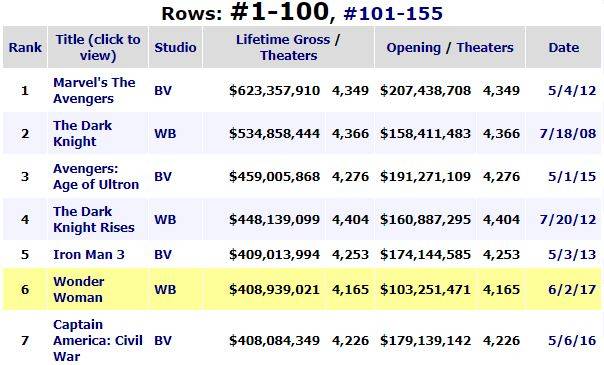The width and height of the screenshot is (604, 365).
Task: Sort table by Rank column header
Action: click(25, 47)
